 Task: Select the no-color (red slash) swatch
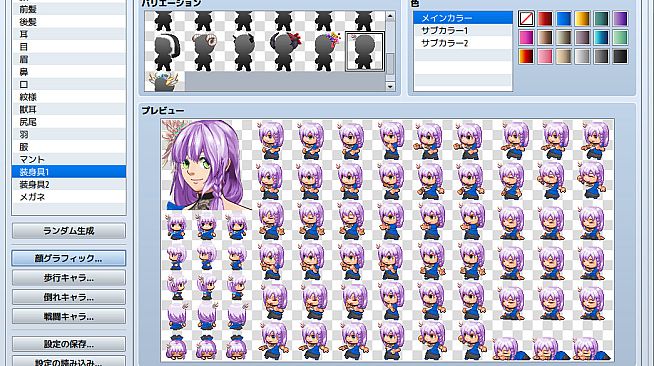pos(526,19)
